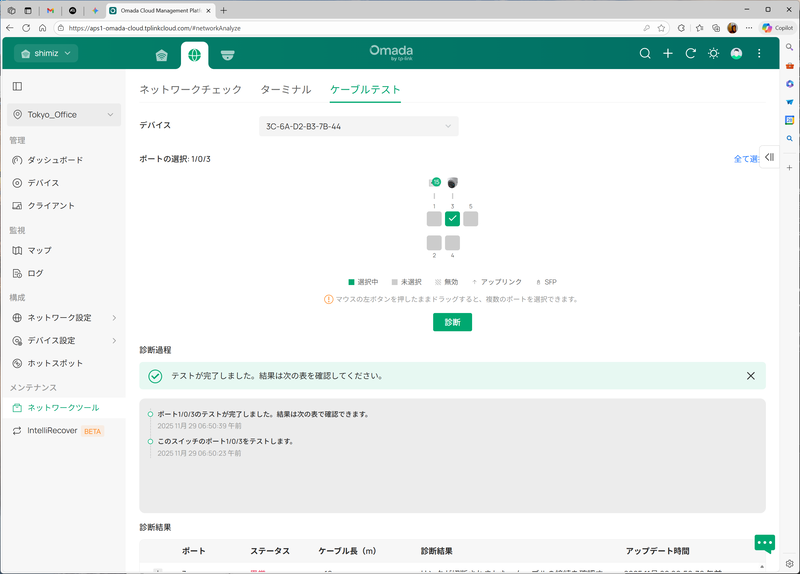Viewport: 800px width, 574px height.
Task: Switch to ターミナル tab
Action: [x=286, y=89]
